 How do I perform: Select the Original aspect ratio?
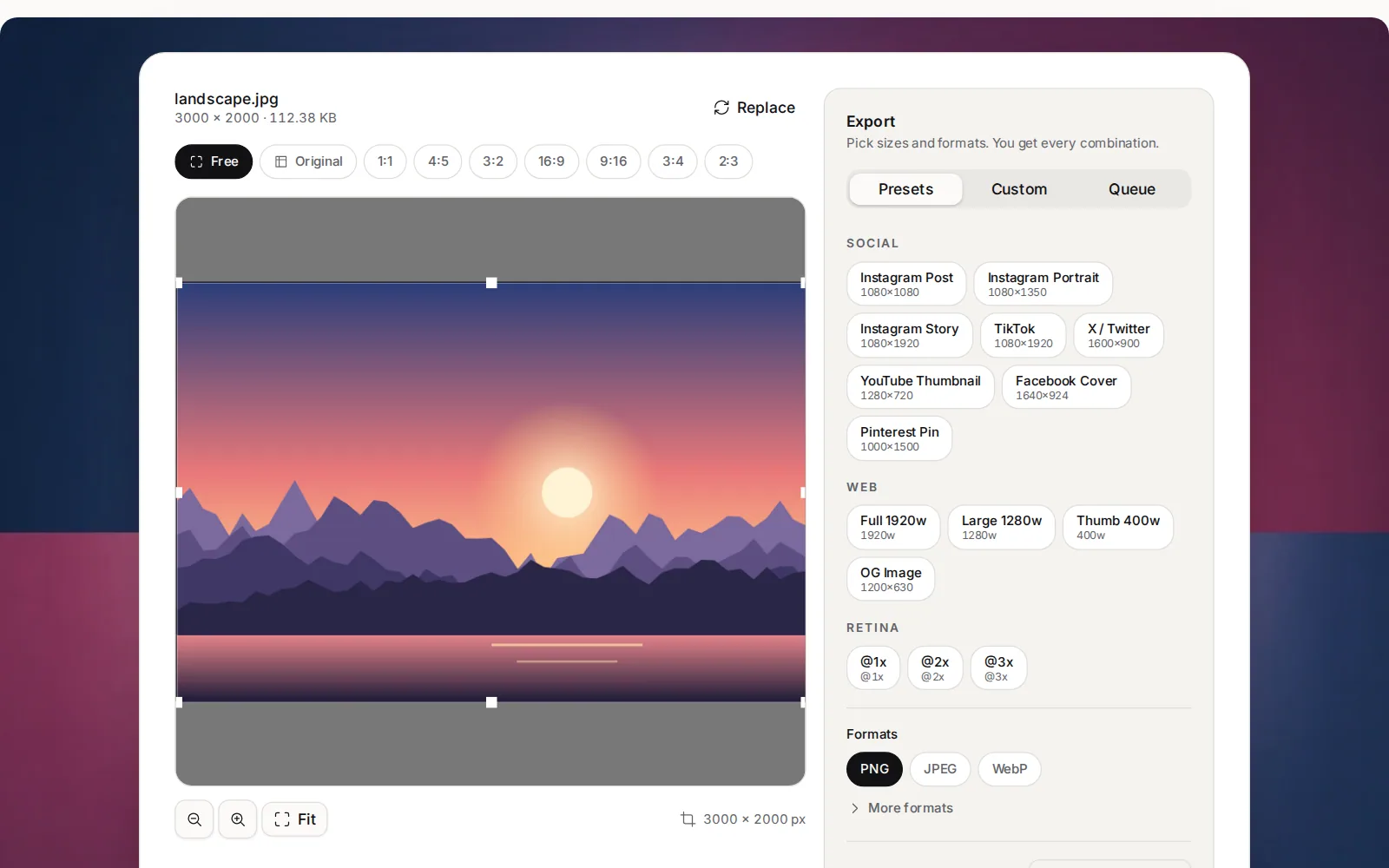click(308, 161)
